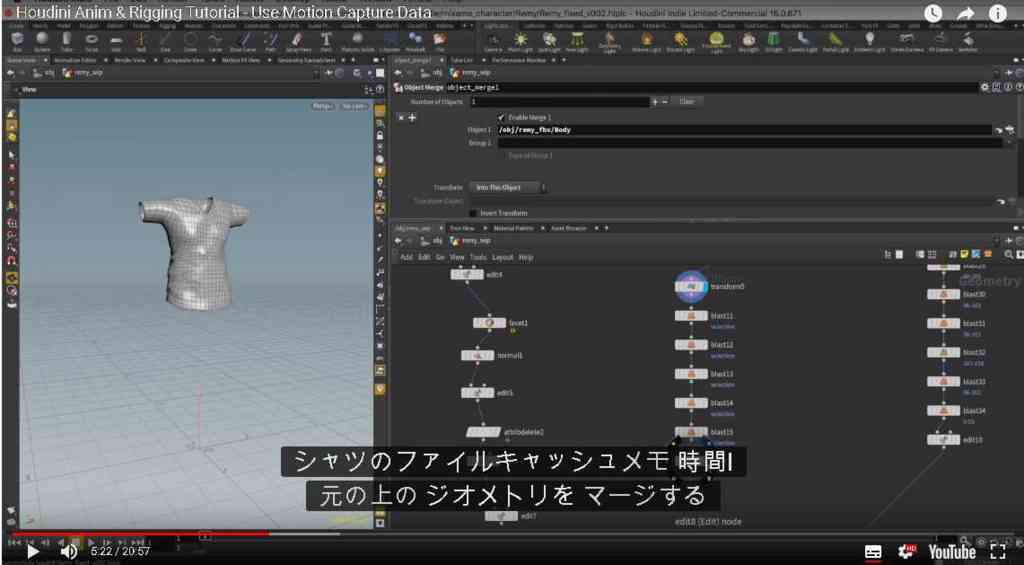Select the Metaball shelf tool

pyautogui.click(x=415, y=40)
